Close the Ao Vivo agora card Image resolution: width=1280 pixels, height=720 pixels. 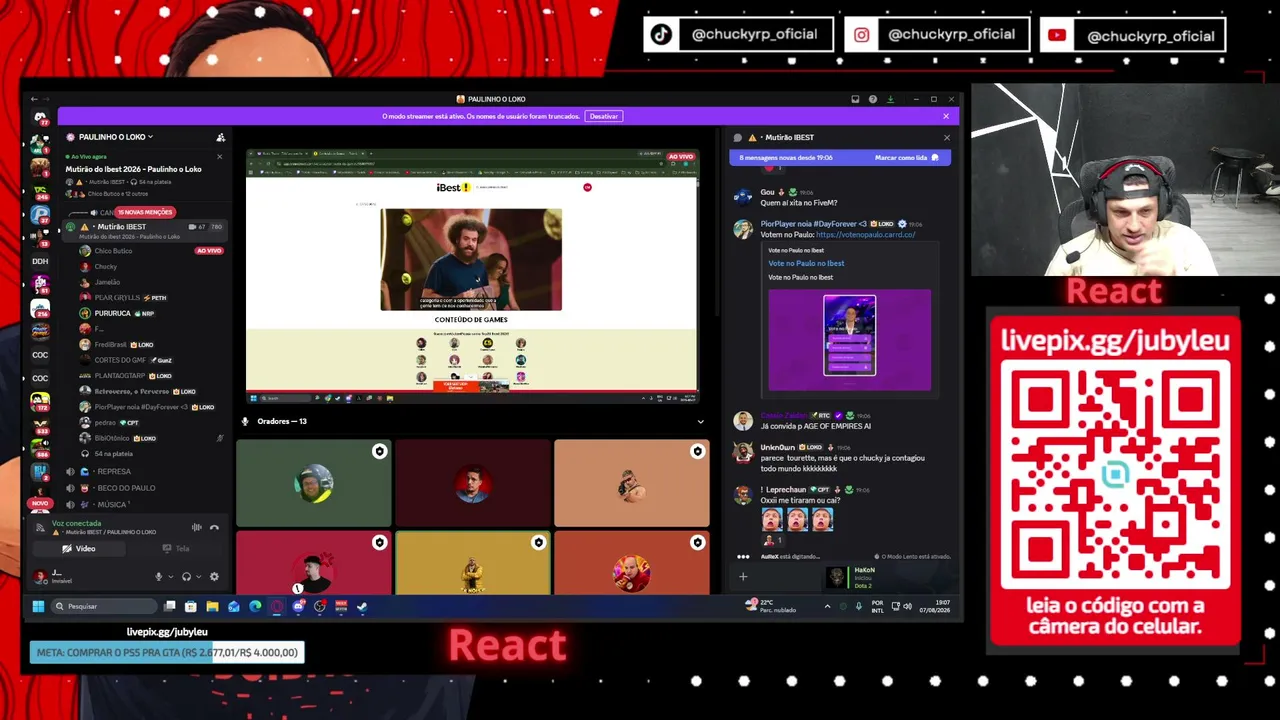pos(220,157)
